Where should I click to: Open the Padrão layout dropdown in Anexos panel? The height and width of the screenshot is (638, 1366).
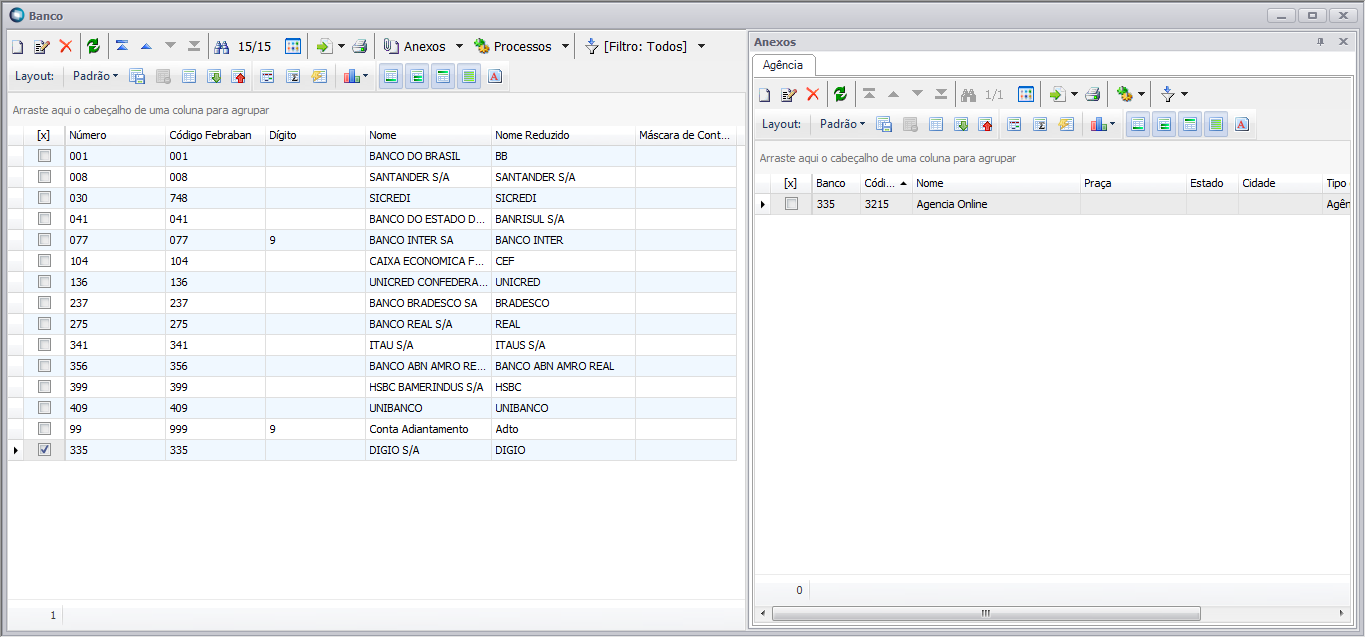click(842, 124)
